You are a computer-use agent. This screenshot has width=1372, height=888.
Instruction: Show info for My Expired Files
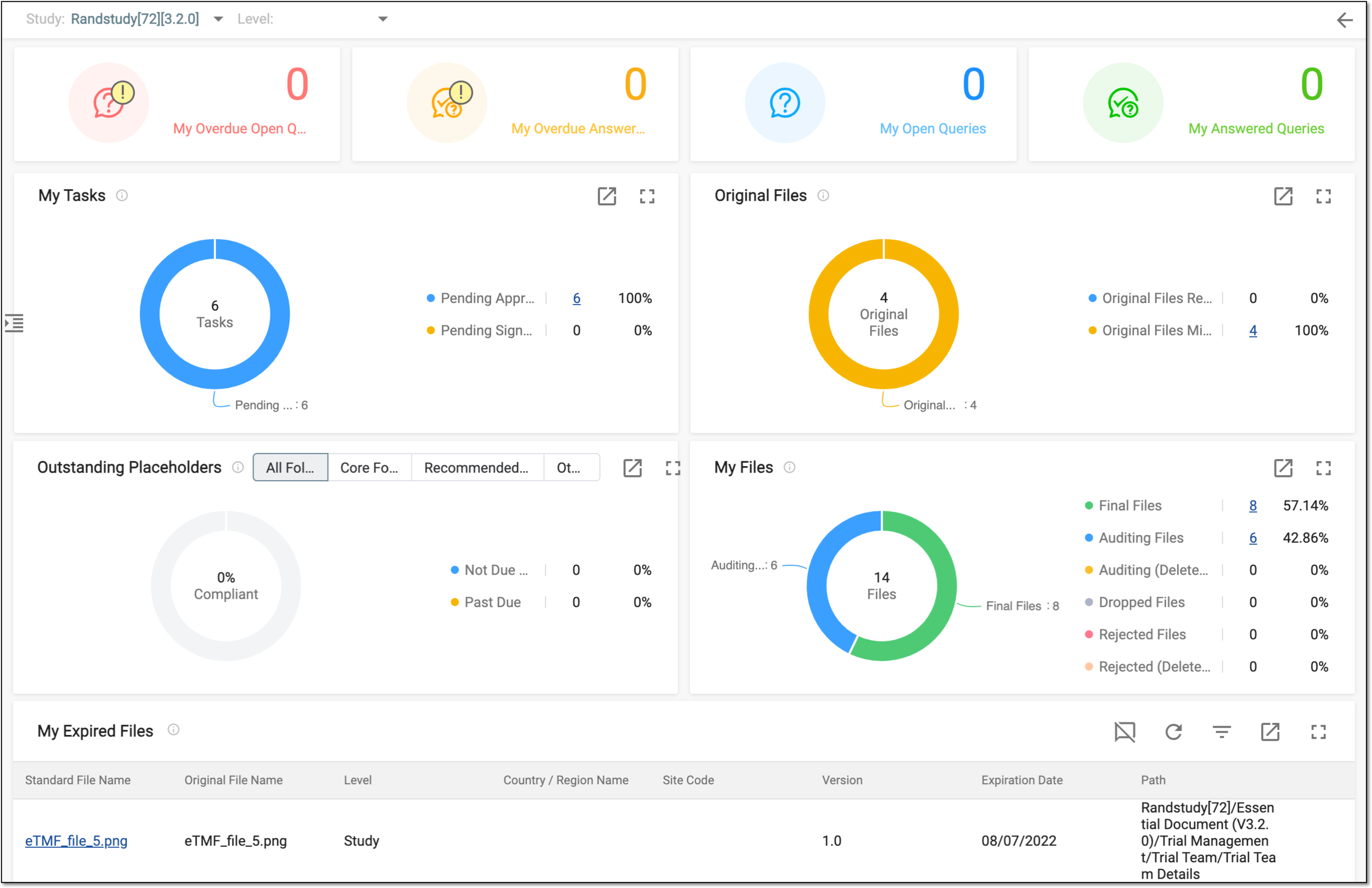pyautogui.click(x=173, y=730)
